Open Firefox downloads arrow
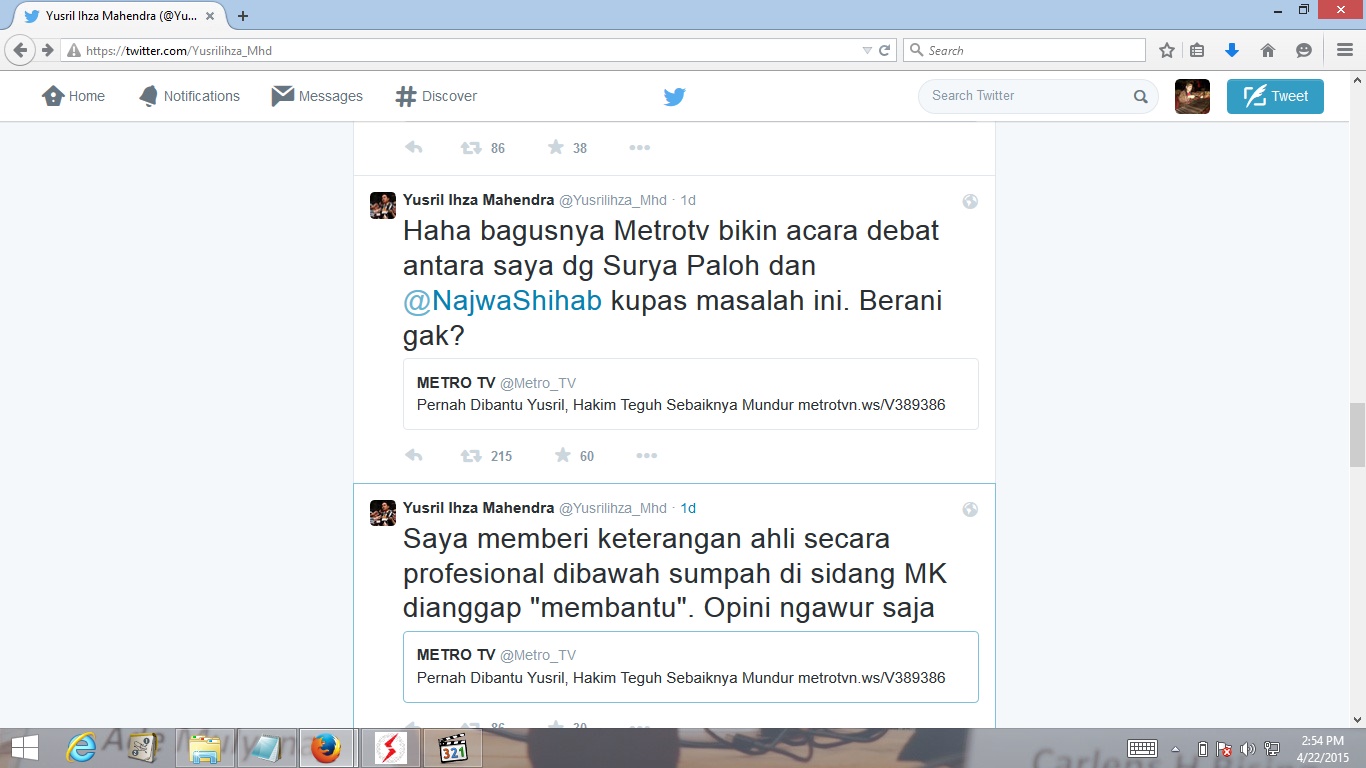This screenshot has width=1366, height=768. 1232,50
